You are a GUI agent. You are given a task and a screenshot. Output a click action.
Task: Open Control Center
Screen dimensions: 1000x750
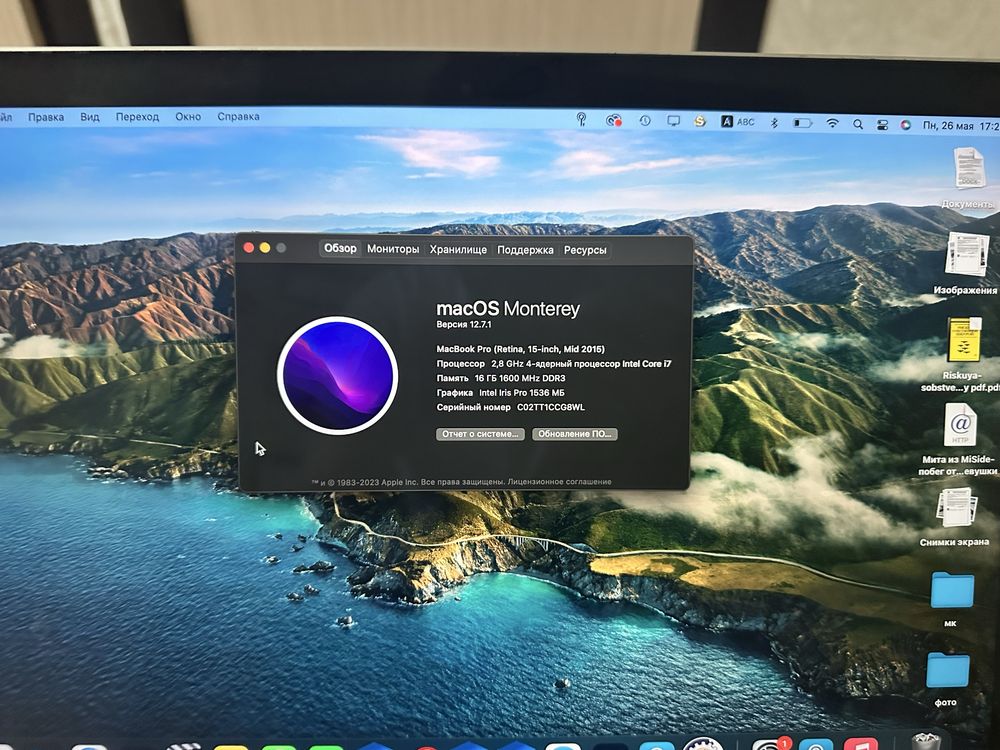pyautogui.click(x=882, y=125)
